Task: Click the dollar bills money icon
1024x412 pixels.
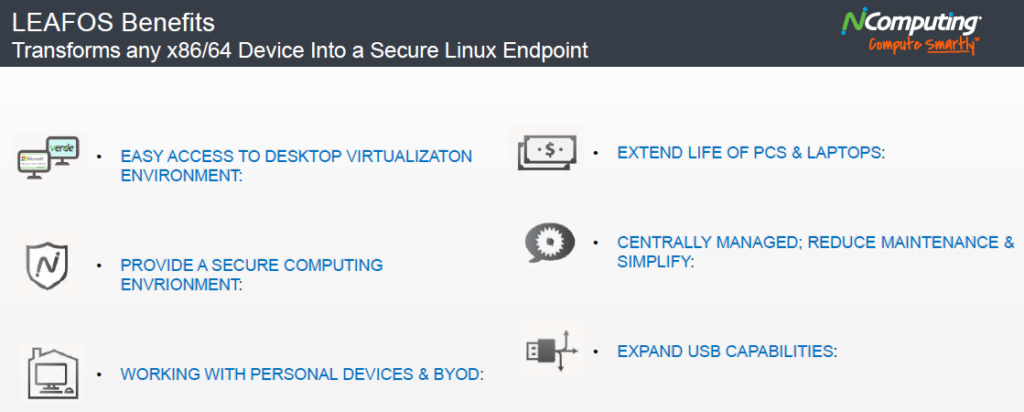Action: point(547,151)
